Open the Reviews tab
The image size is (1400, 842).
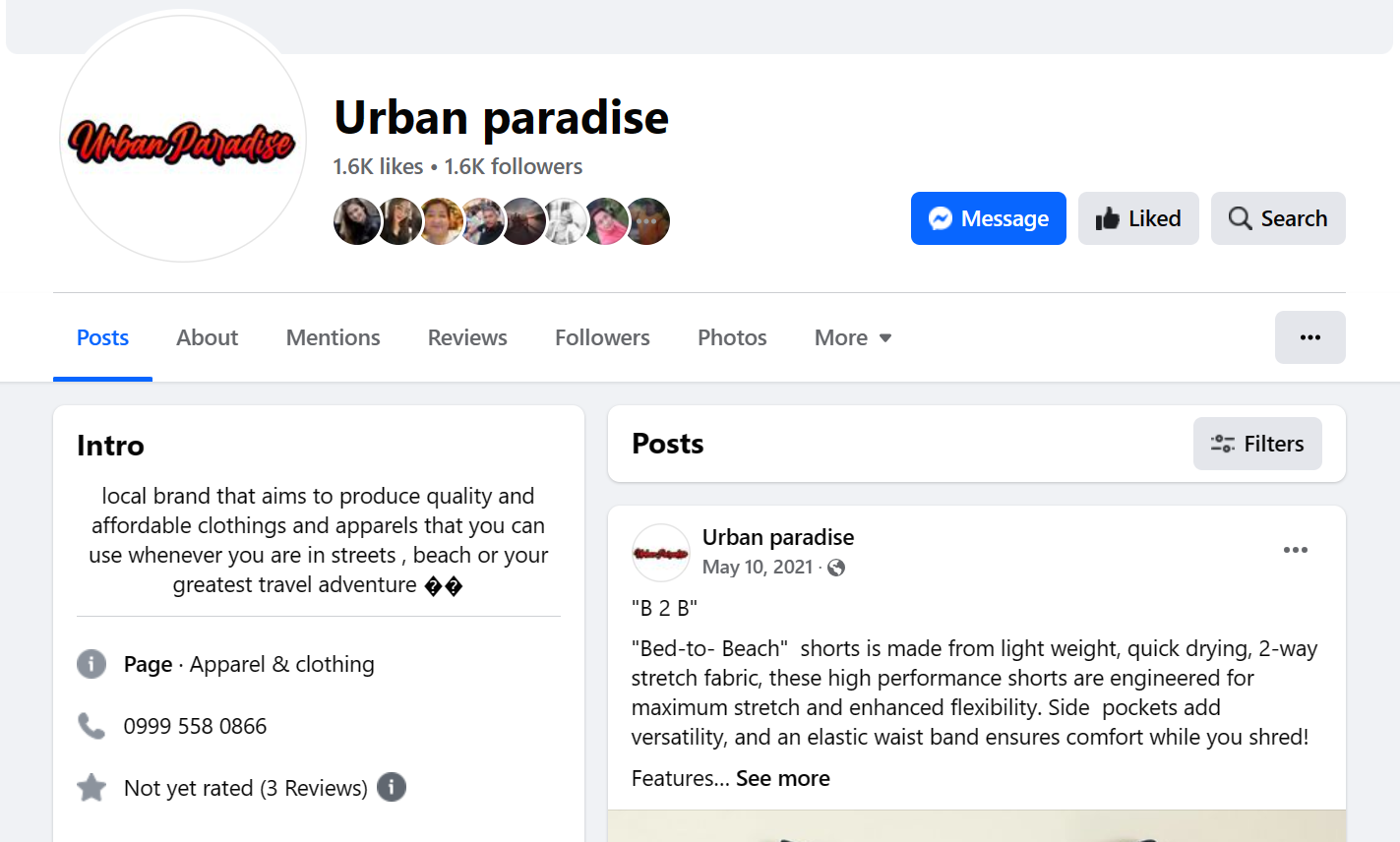[x=467, y=337]
